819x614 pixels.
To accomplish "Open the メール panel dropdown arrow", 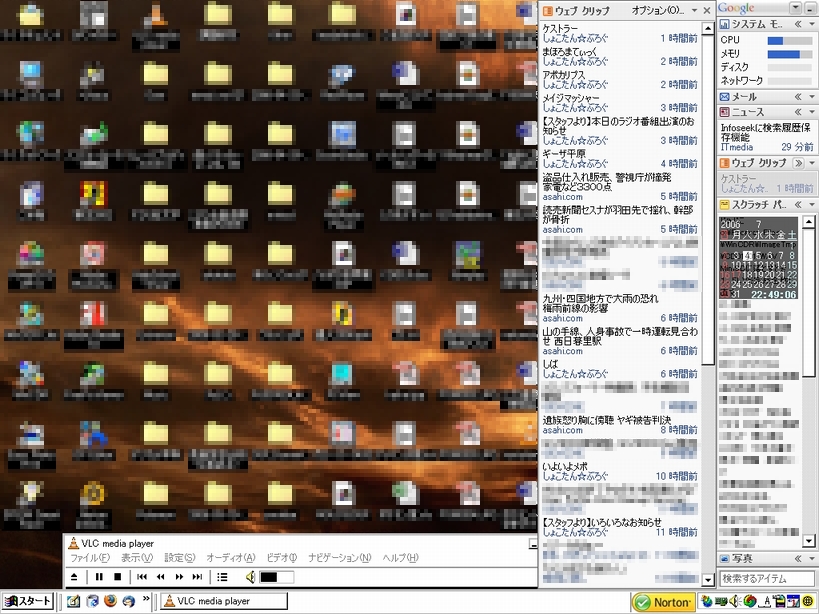I will tap(812, 97).
